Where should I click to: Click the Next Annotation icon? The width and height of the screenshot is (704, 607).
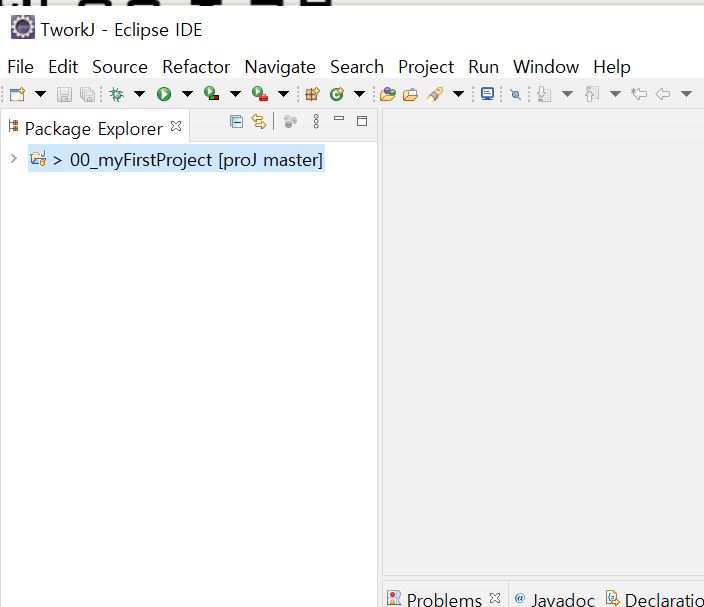pyautogui.click(x=544, y=94)
